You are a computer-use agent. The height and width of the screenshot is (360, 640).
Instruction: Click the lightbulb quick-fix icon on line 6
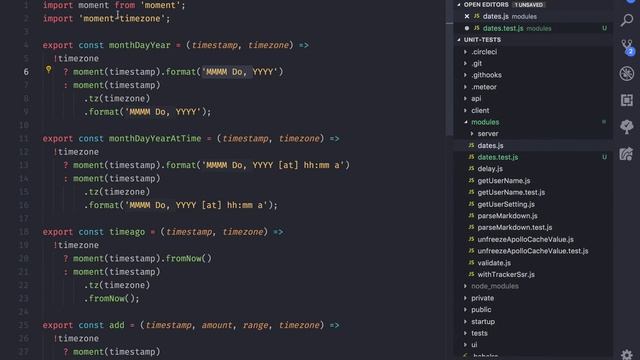49,70
